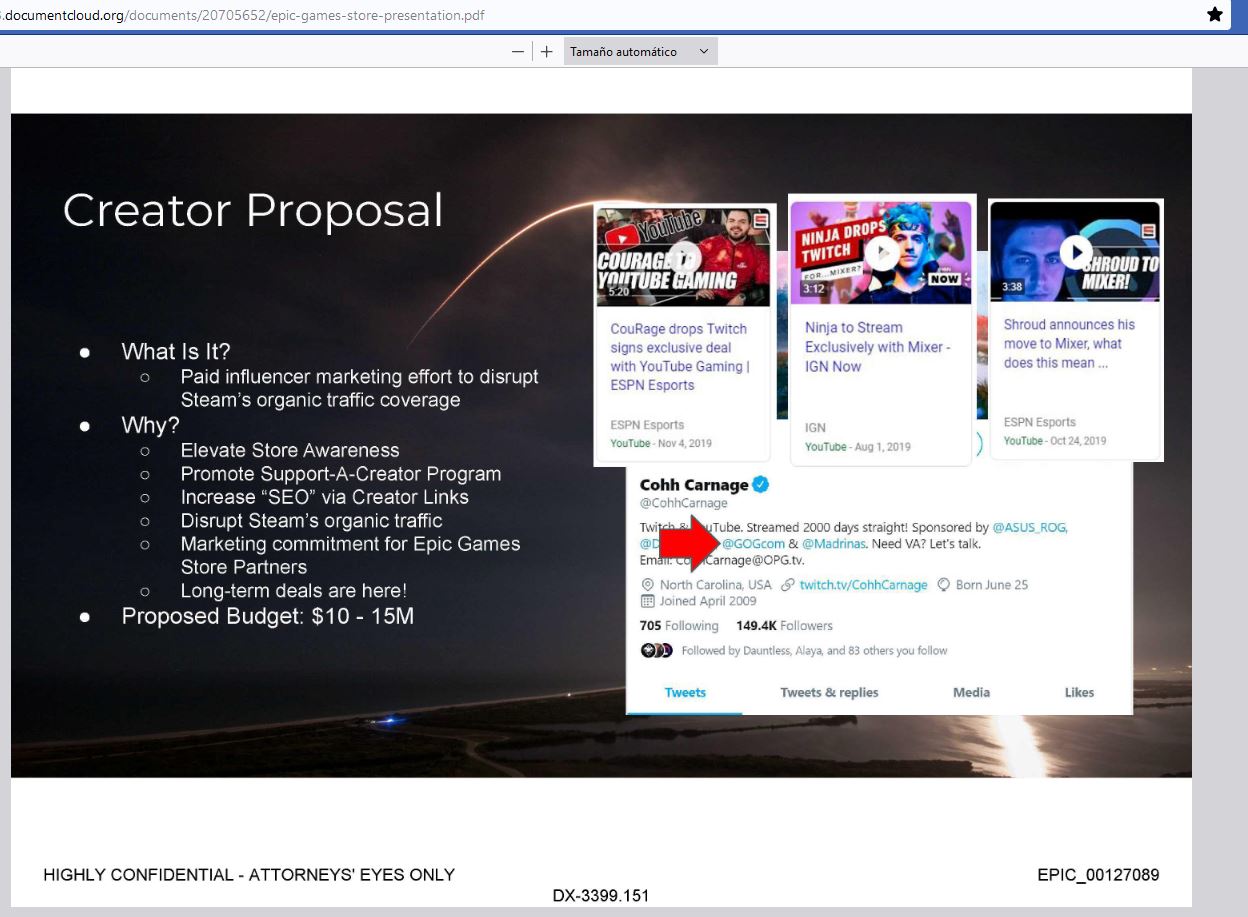
Task: Click the Creator Proposal slide title
Action: coord(253,211)
